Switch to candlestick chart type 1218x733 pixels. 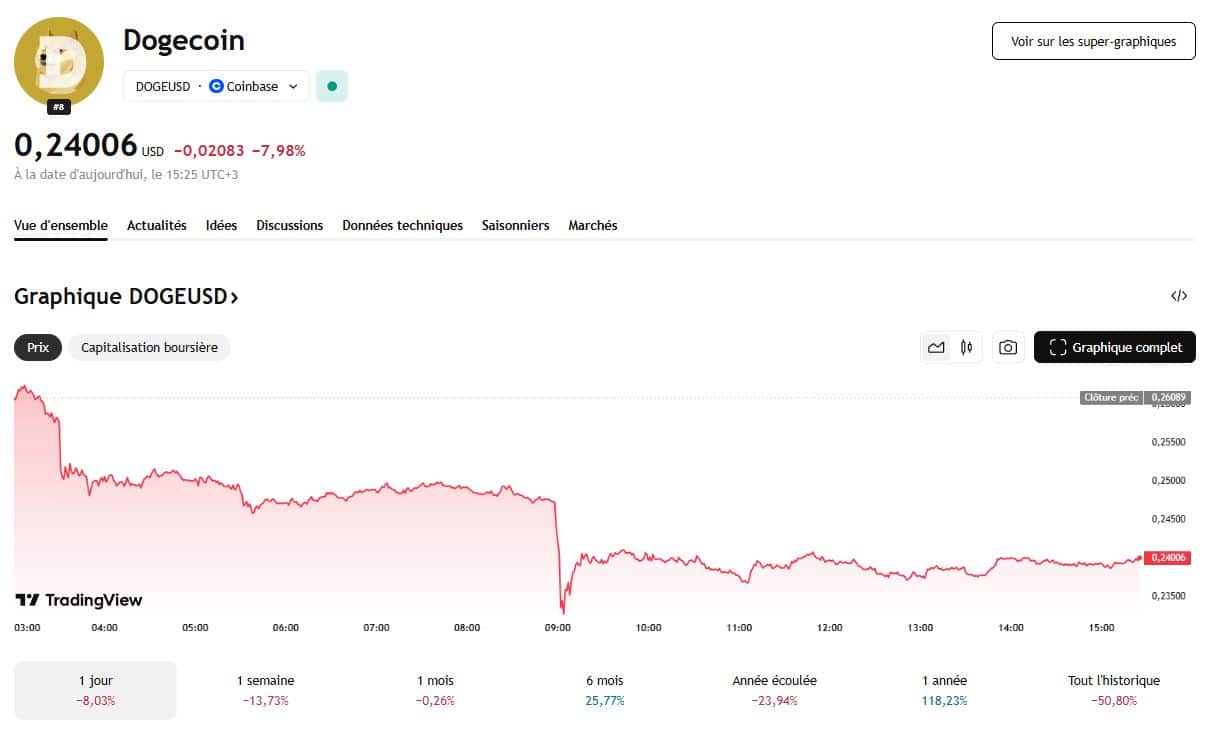[x=966, y=347]
